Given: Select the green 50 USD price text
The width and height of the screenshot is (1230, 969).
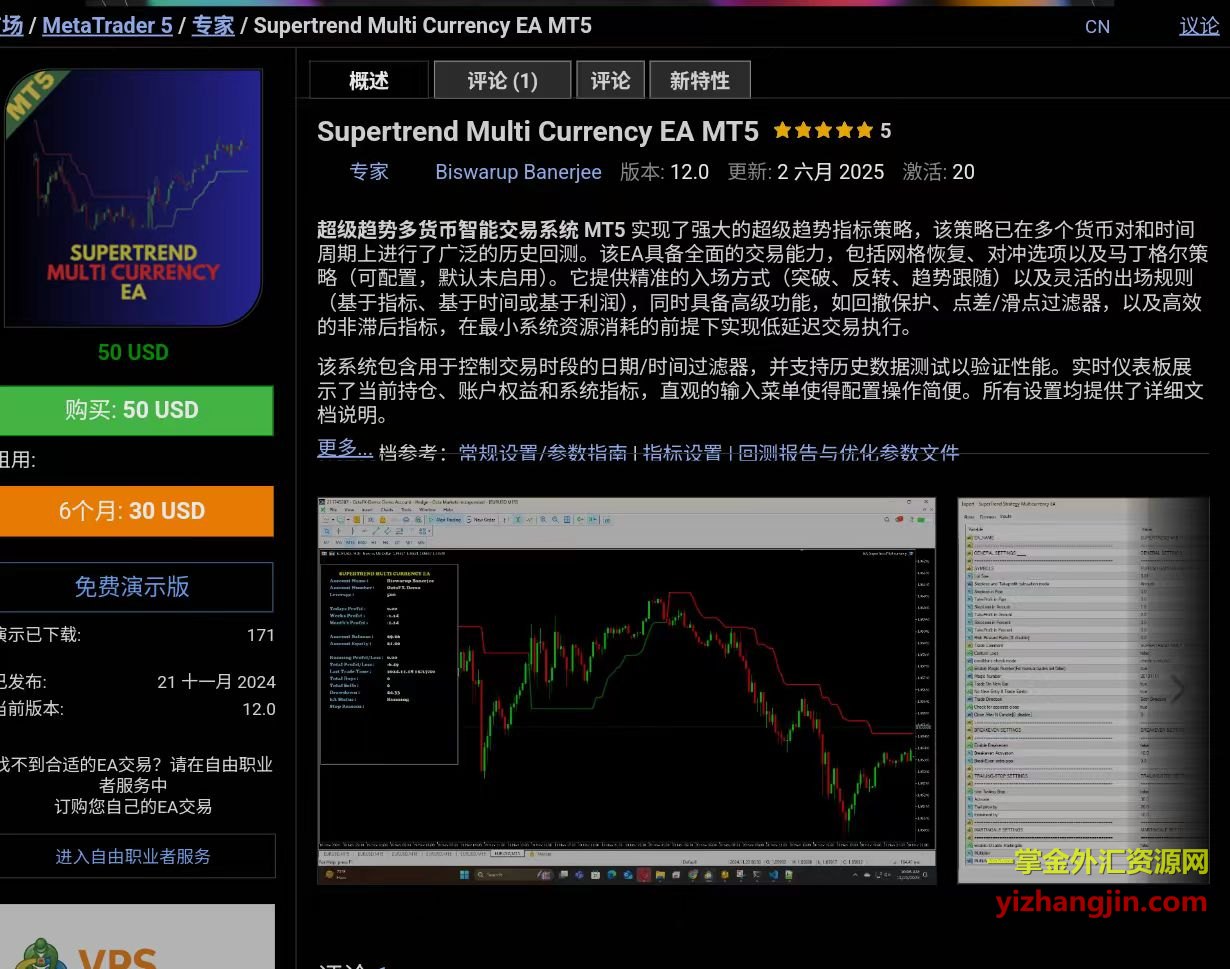Looking at the screenshot, I should coord(133,352).
